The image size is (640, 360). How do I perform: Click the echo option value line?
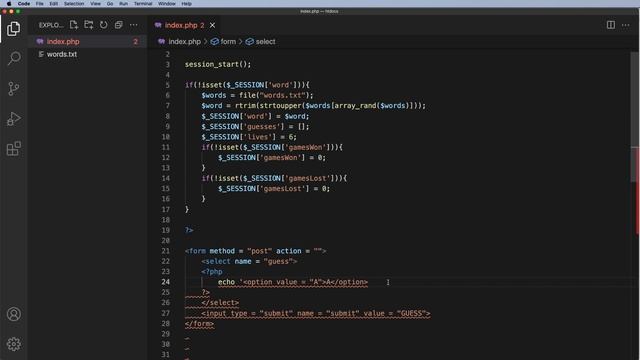pyautogui.click(x=293, y=282)
